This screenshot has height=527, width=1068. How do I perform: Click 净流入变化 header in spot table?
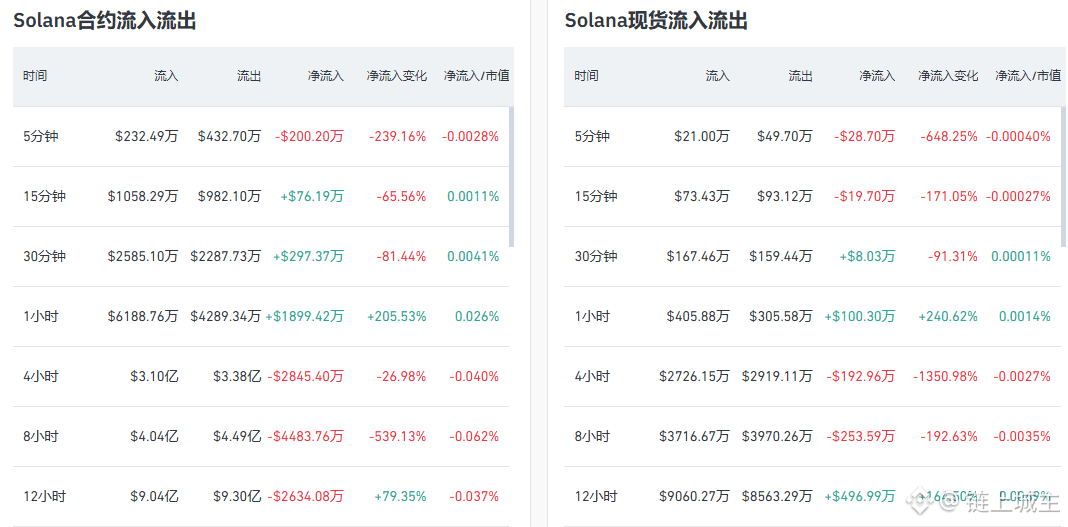coord(948,76)
